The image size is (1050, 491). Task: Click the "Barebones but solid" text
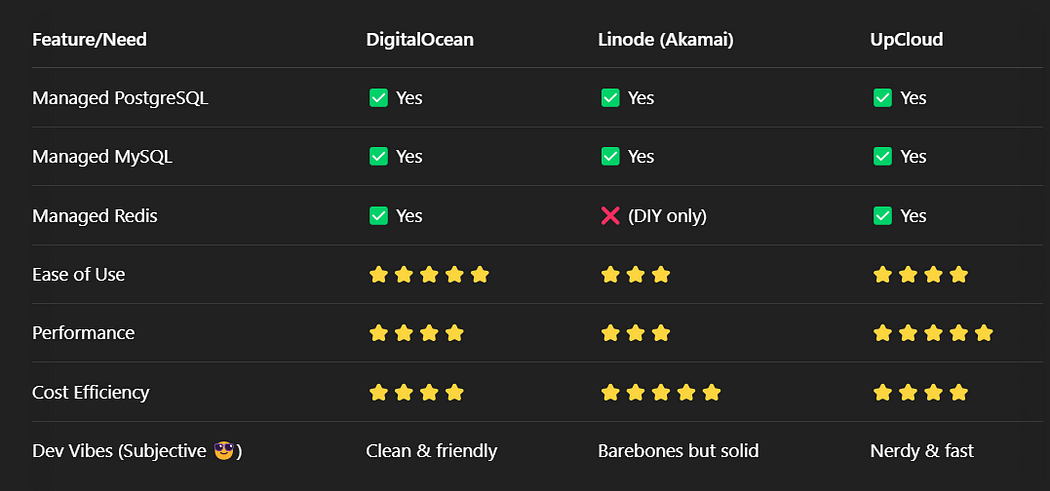[678, 451]
